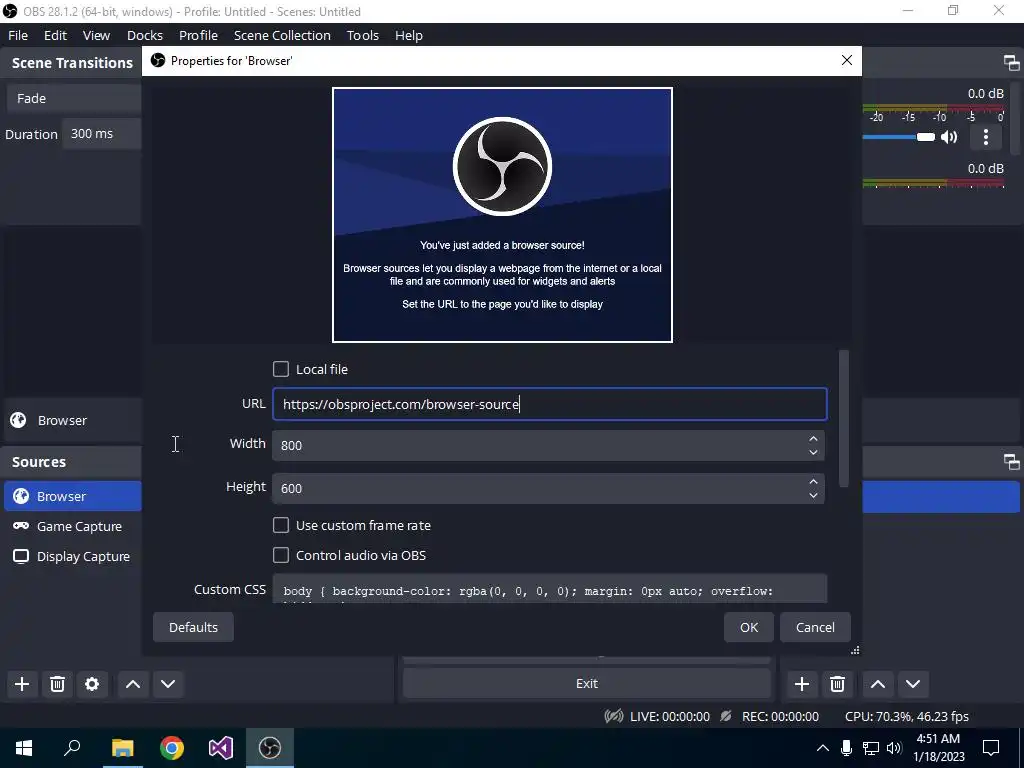Viewport: 1024px width, 768px height.
Task: Increase Width with the up arrow
Action: click(813, 439)
